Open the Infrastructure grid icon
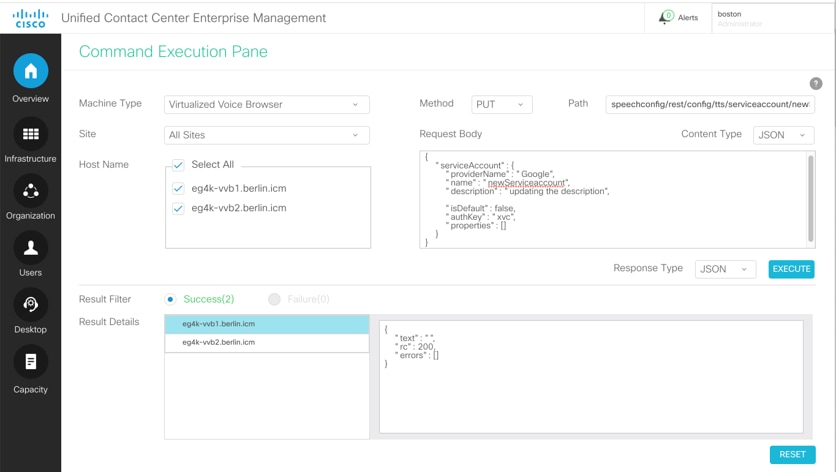 click(30, 133)
